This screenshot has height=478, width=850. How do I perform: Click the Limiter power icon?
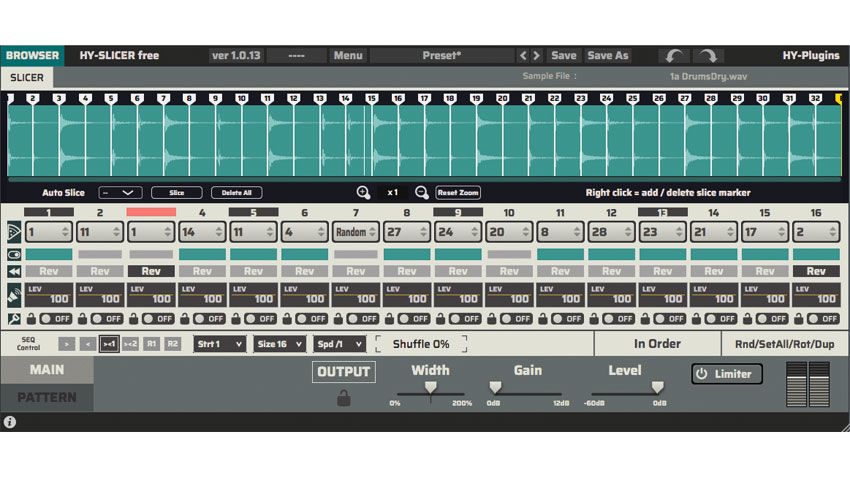702,374
